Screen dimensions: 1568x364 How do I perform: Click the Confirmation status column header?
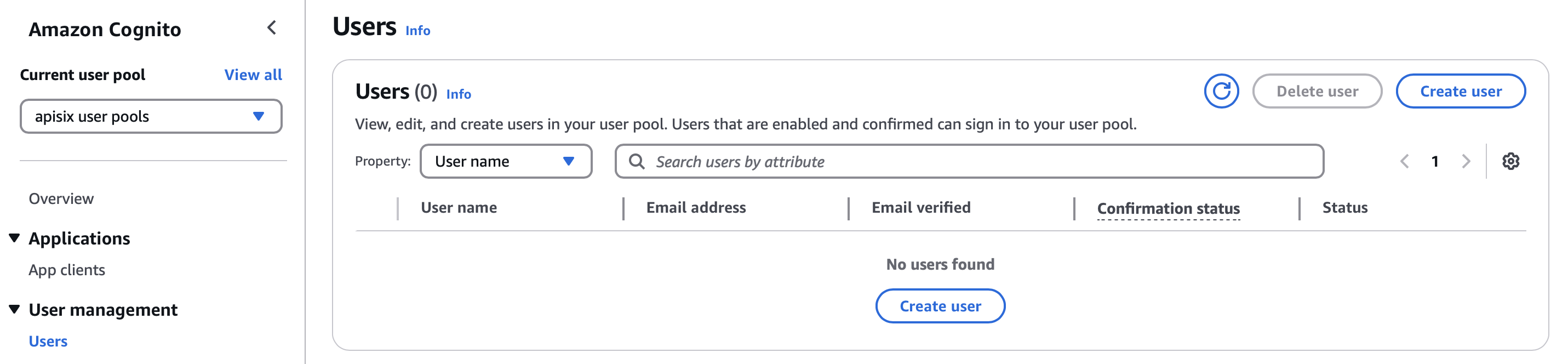1168,209
